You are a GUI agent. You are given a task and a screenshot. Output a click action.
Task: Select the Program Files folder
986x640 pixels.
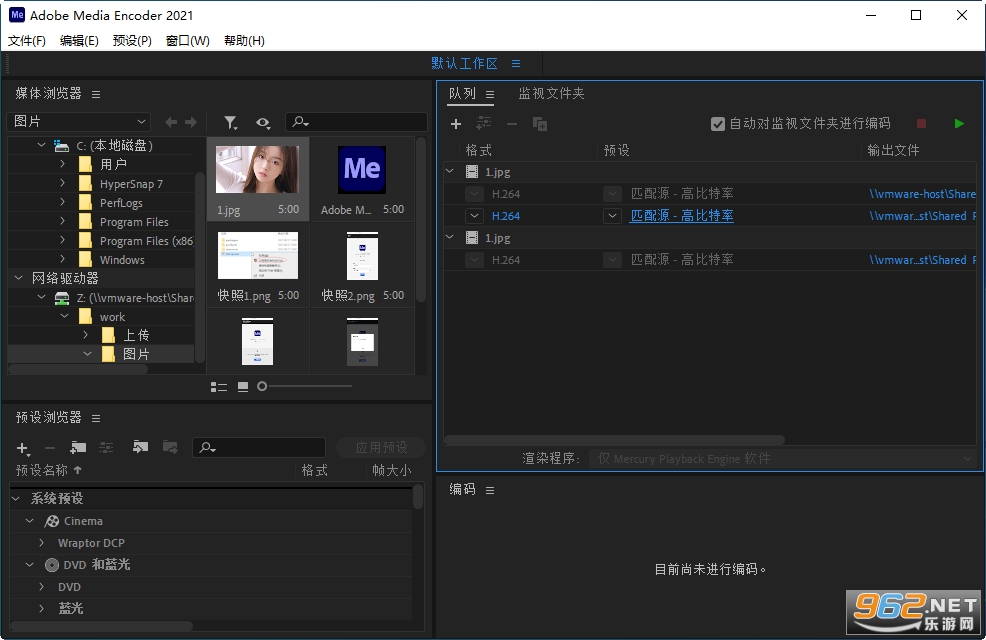coord(134,222)
